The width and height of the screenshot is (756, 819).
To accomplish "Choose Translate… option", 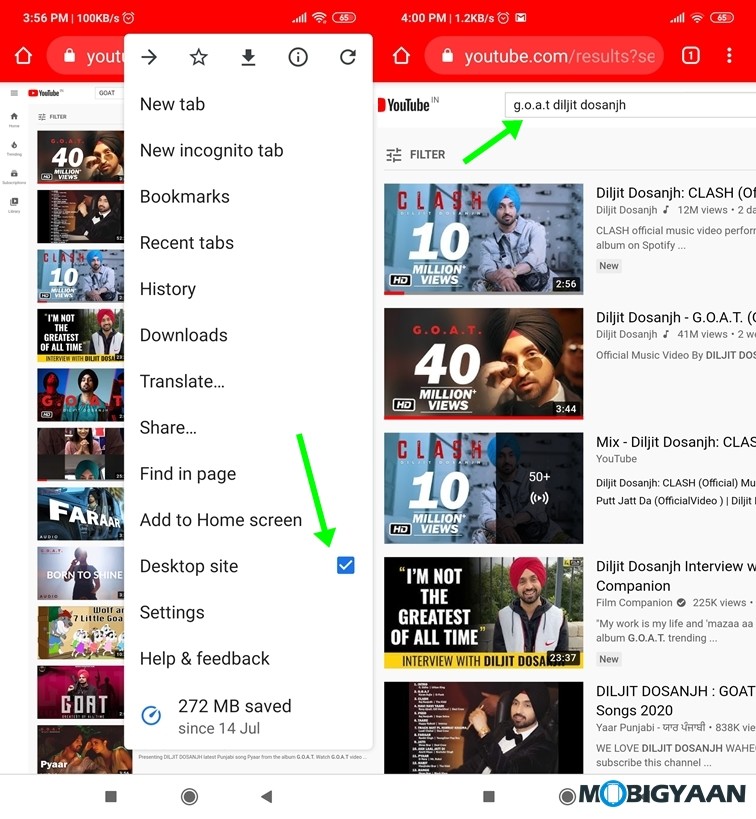I will point(248,381).
